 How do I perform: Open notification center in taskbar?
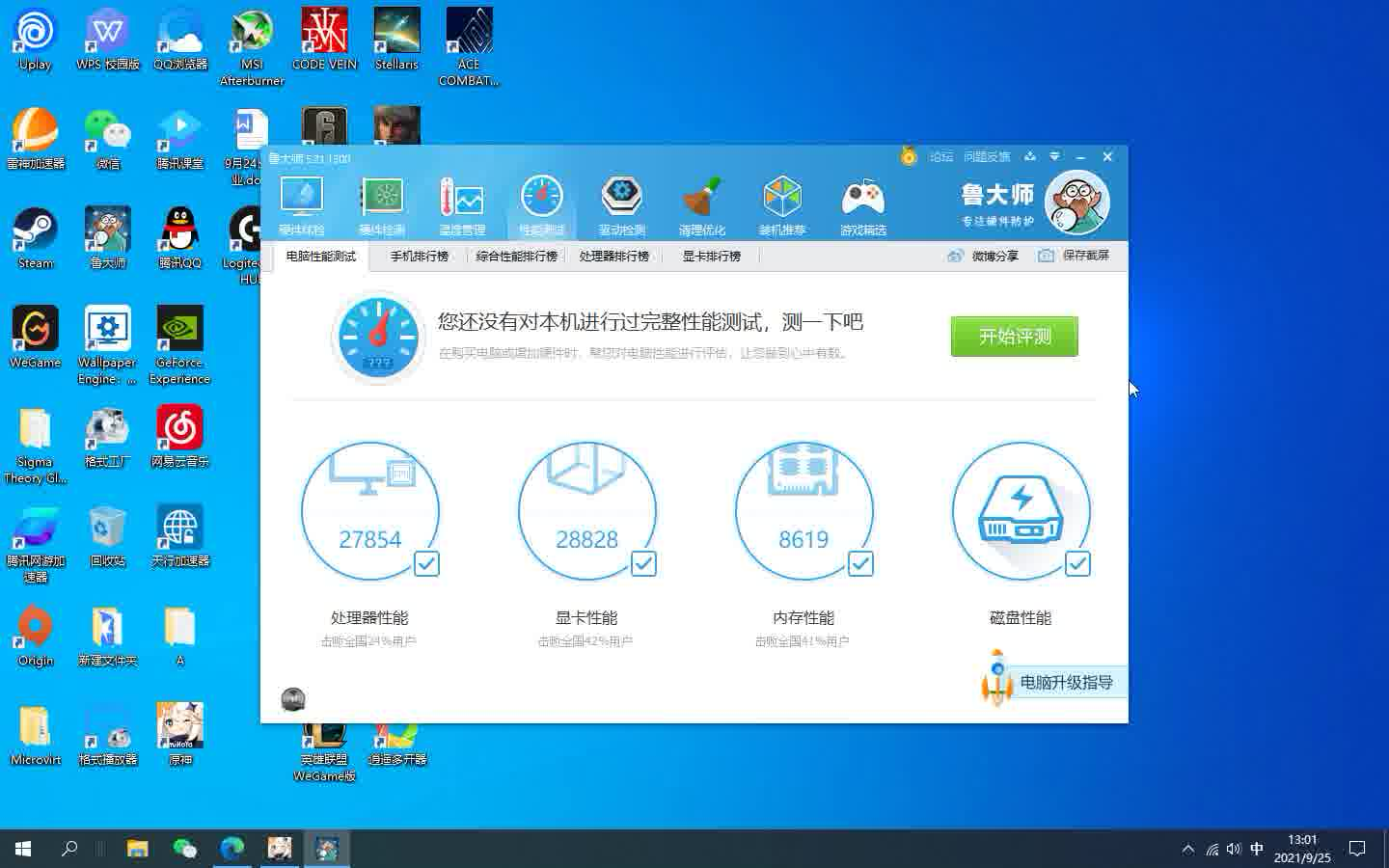pos(1357,849)
